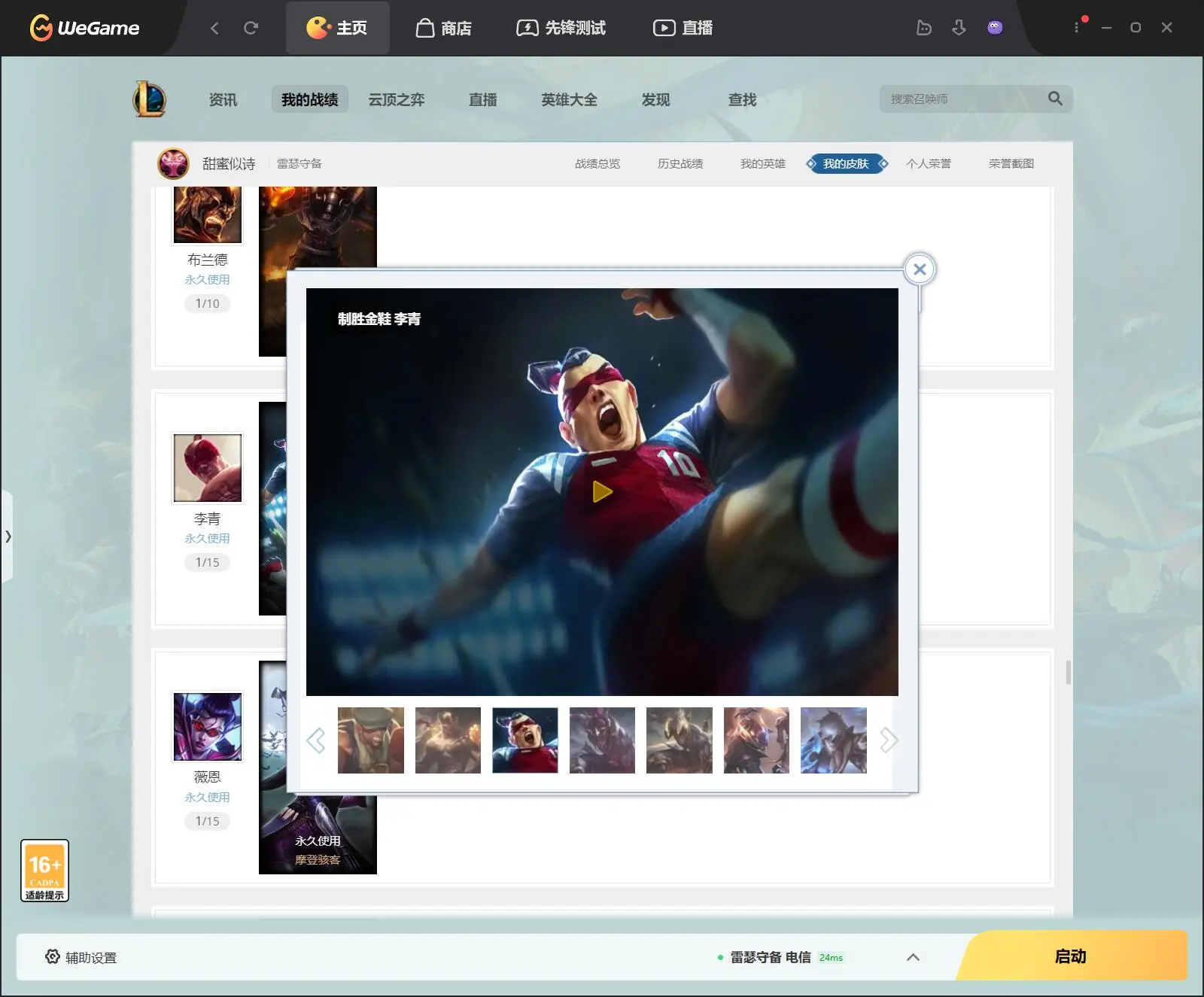The height and width of the screenshot is (997, 1204).
Task: Select the 我的战绩 section
Action: point(309,99)
